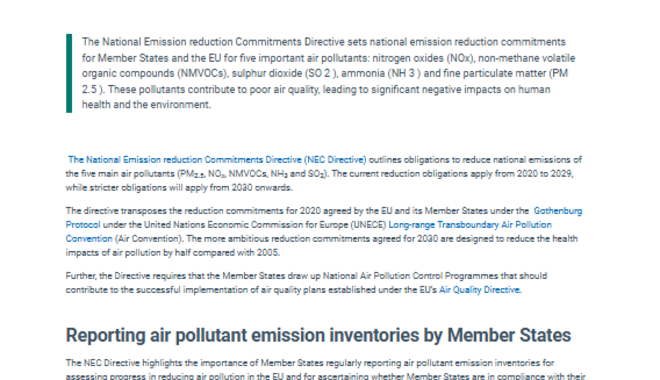Image resolution: width=660 pixels, height=380 pixels.
Task: Click the 'Convention' link before (Air Convention)
Action: click(89, 239)
